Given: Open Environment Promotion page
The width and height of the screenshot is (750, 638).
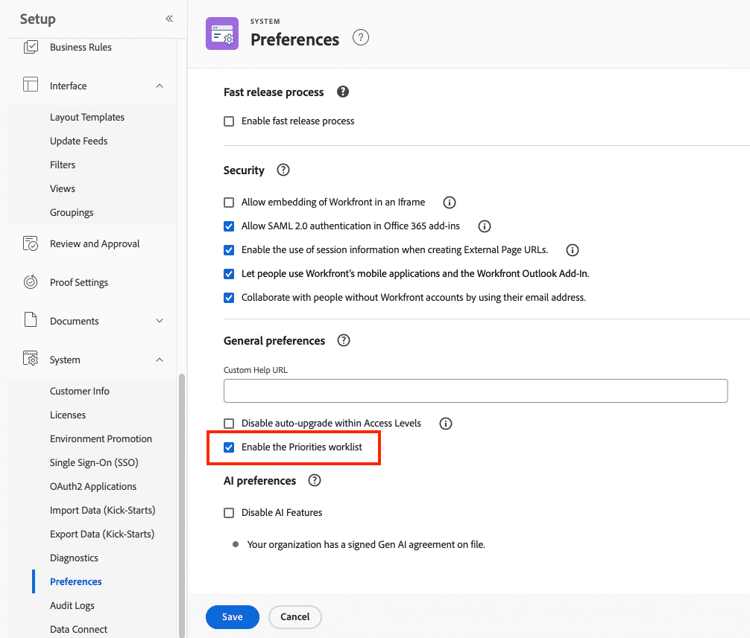Looking at the screenshot, I should click(101, 439).
